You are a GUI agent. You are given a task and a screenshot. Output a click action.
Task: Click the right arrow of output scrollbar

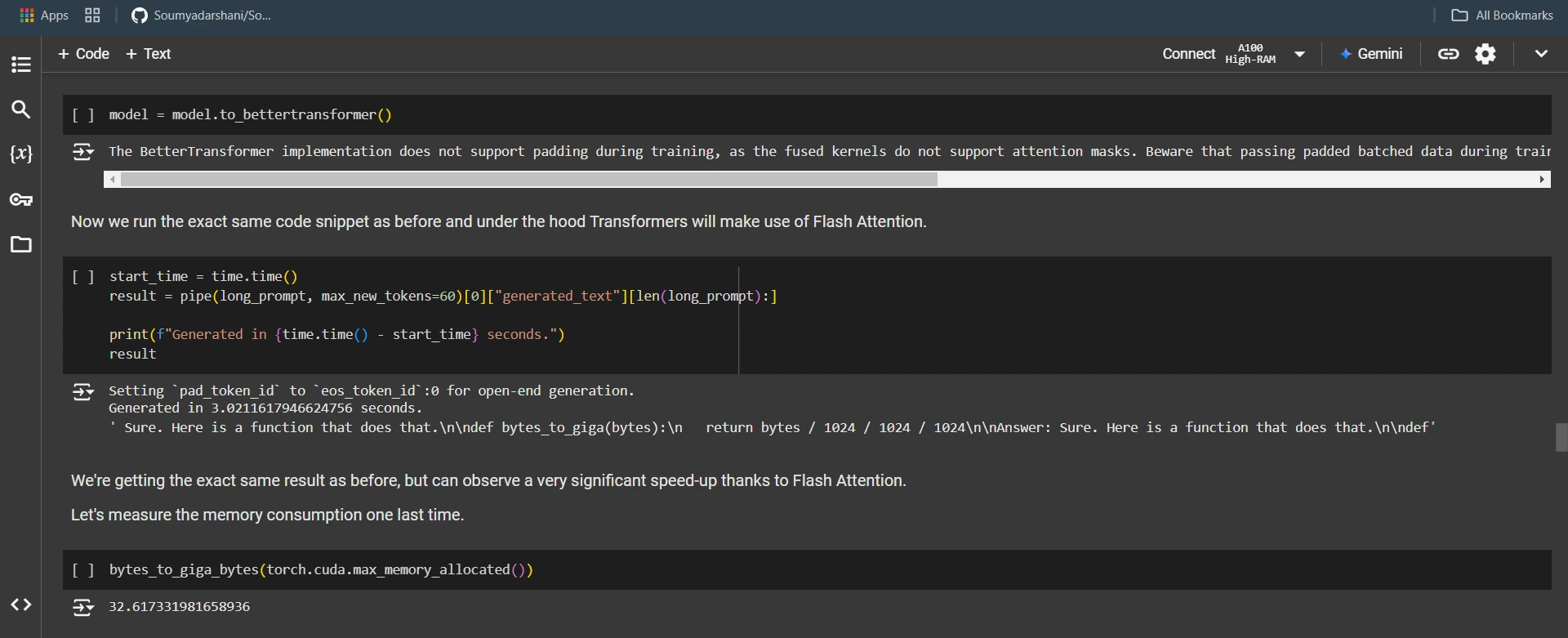coord(1542,180)
